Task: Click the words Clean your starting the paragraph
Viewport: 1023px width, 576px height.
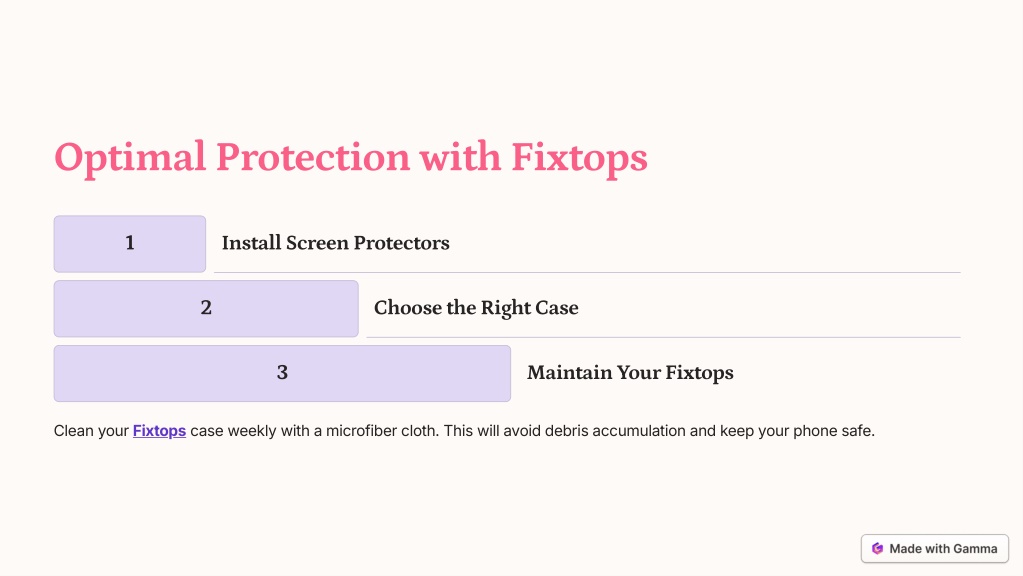Action: (91, 431)
